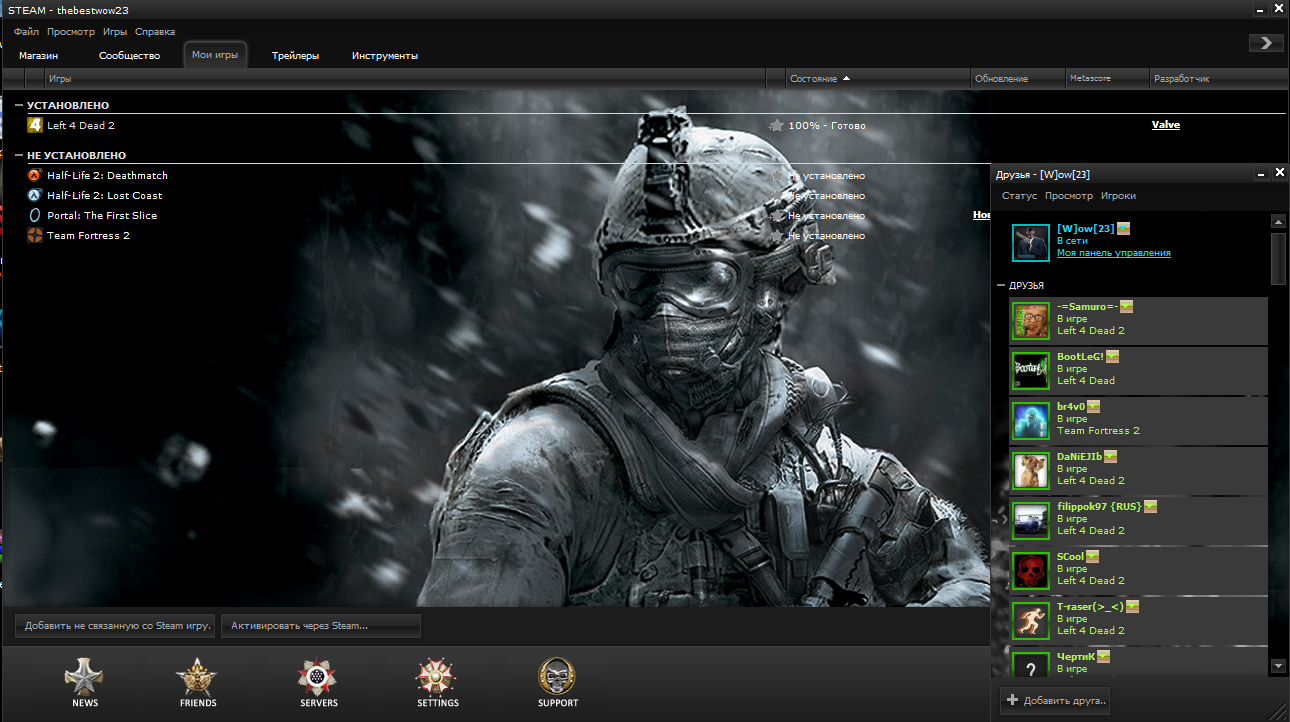The image size is (1290, 722).
Task: Switch to the Магазин tab
Action: click(39, 56)
